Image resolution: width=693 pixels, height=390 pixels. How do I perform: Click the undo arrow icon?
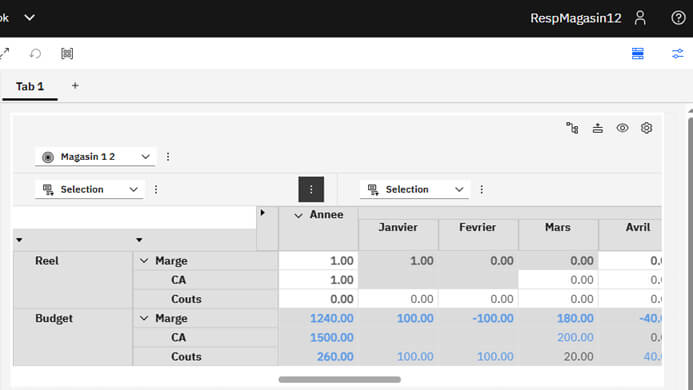35,54
